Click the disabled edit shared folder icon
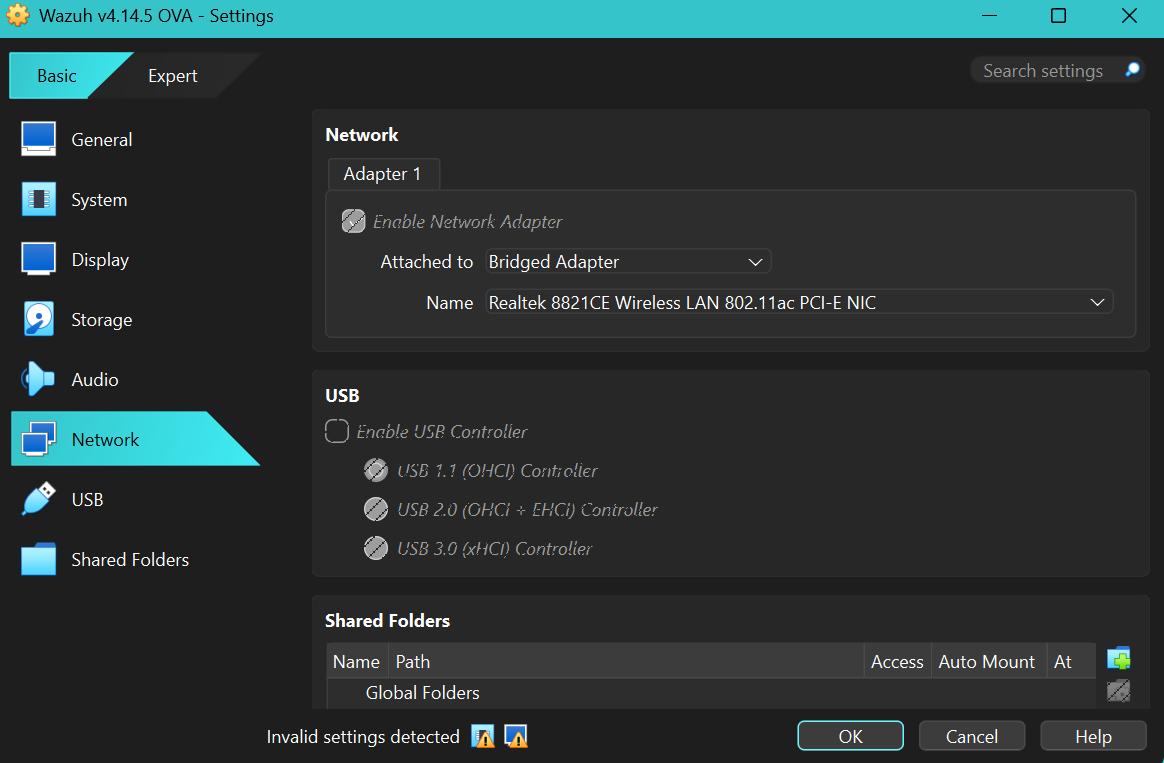 point(1119,691)
